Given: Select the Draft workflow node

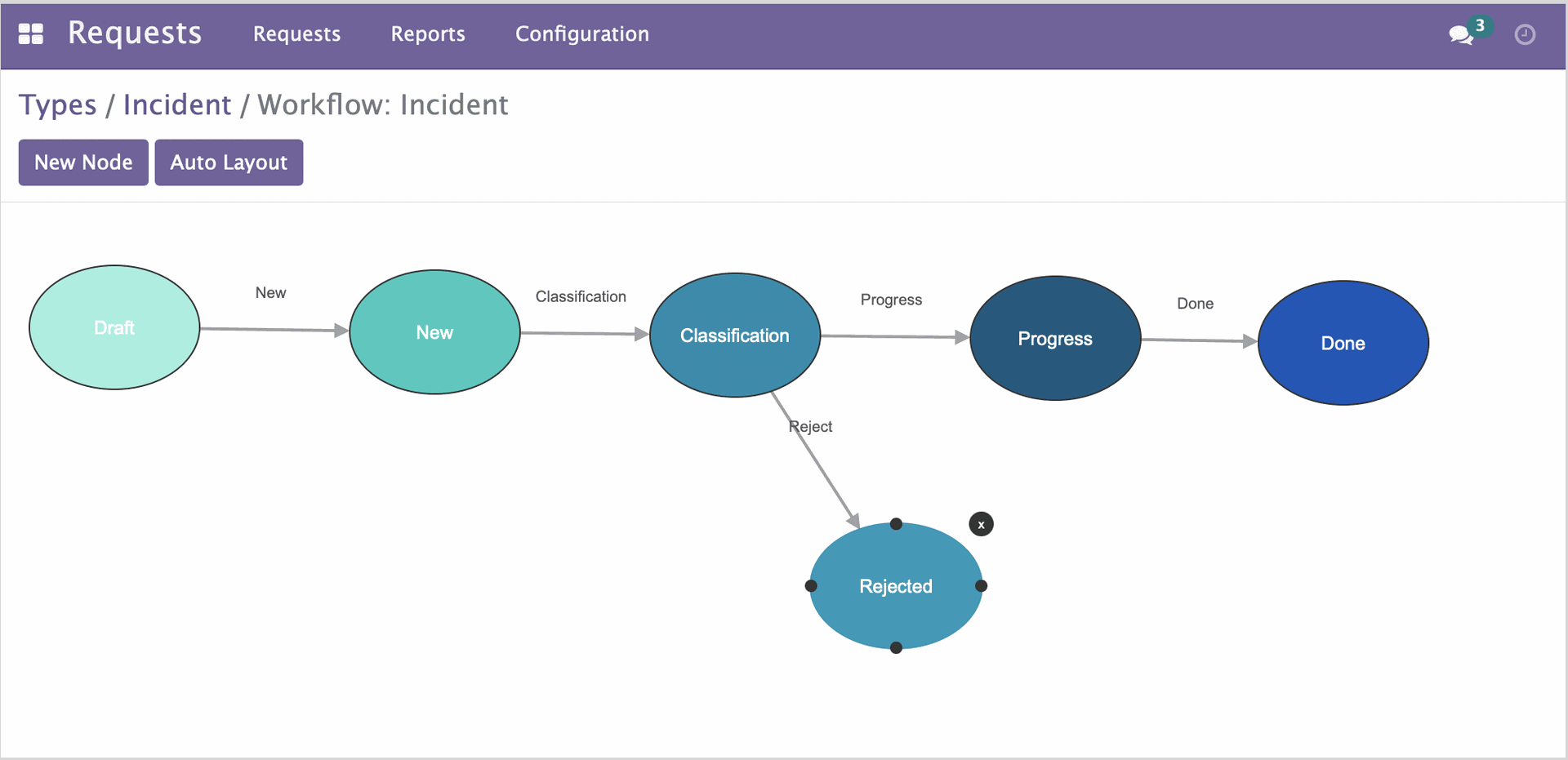Looking at the screenshot, I should 114,327.
